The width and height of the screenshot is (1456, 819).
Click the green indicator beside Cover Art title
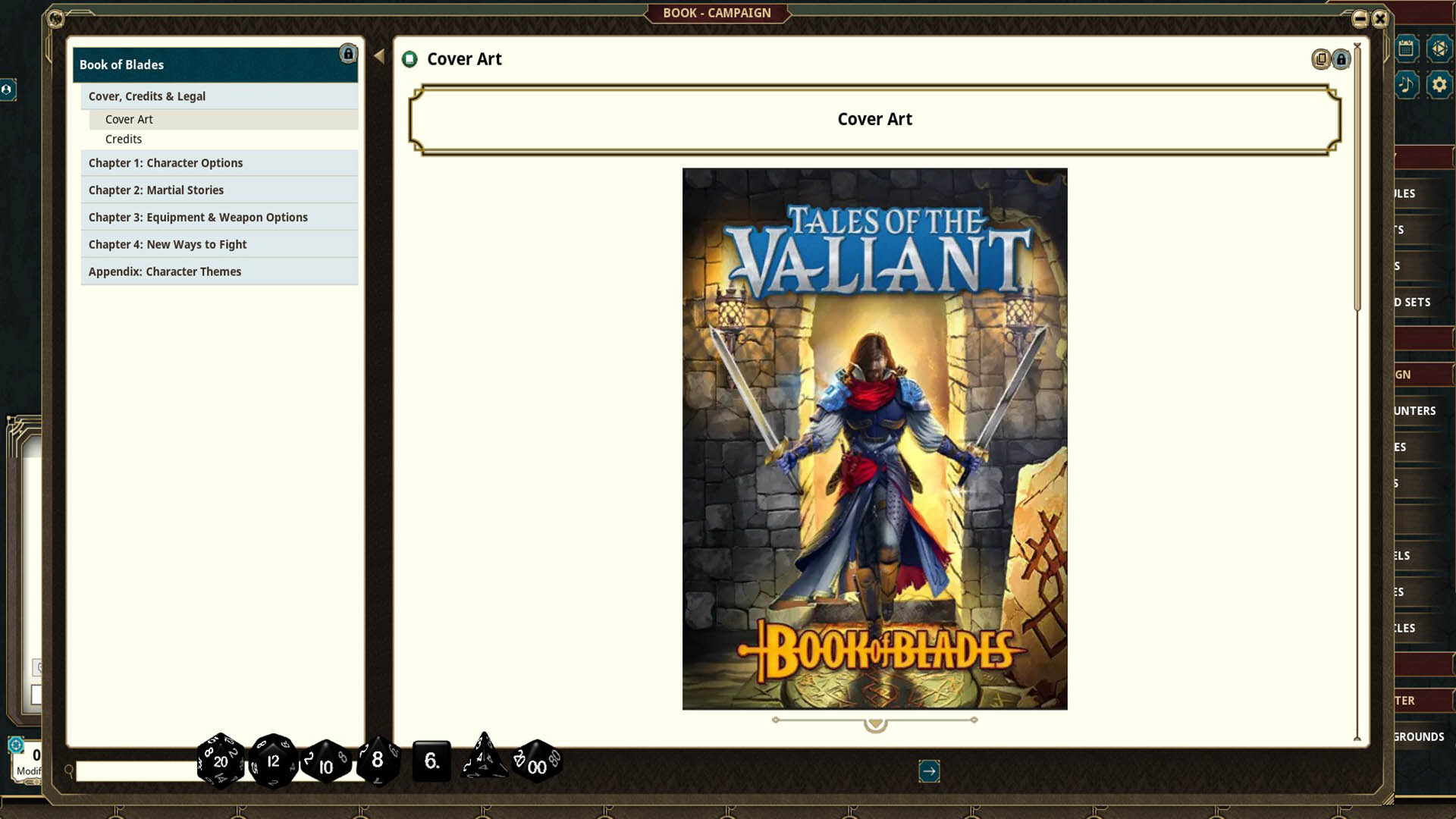[x=410, y=58]
